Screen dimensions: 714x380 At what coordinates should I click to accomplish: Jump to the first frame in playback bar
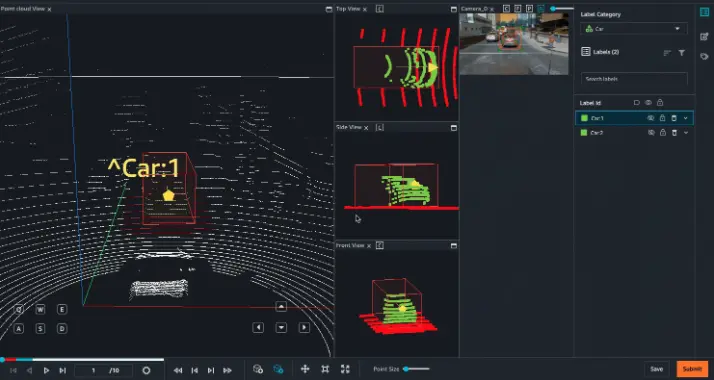[x=13, y=370]
